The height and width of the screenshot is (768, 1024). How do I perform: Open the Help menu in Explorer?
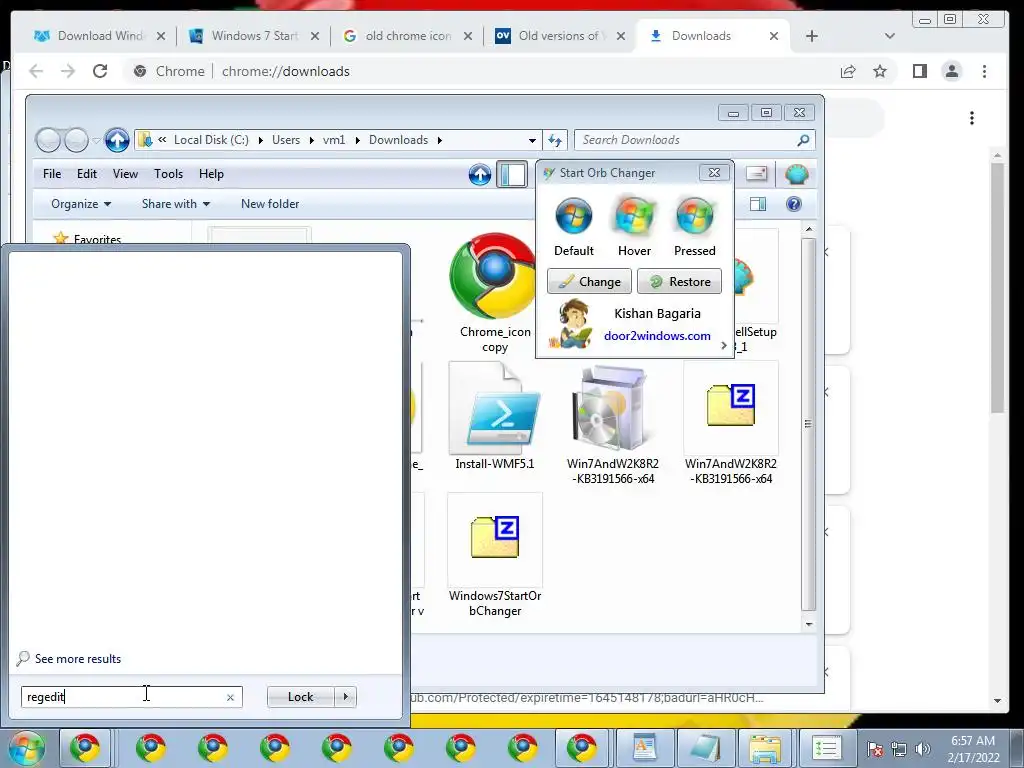tap(211, 174)
